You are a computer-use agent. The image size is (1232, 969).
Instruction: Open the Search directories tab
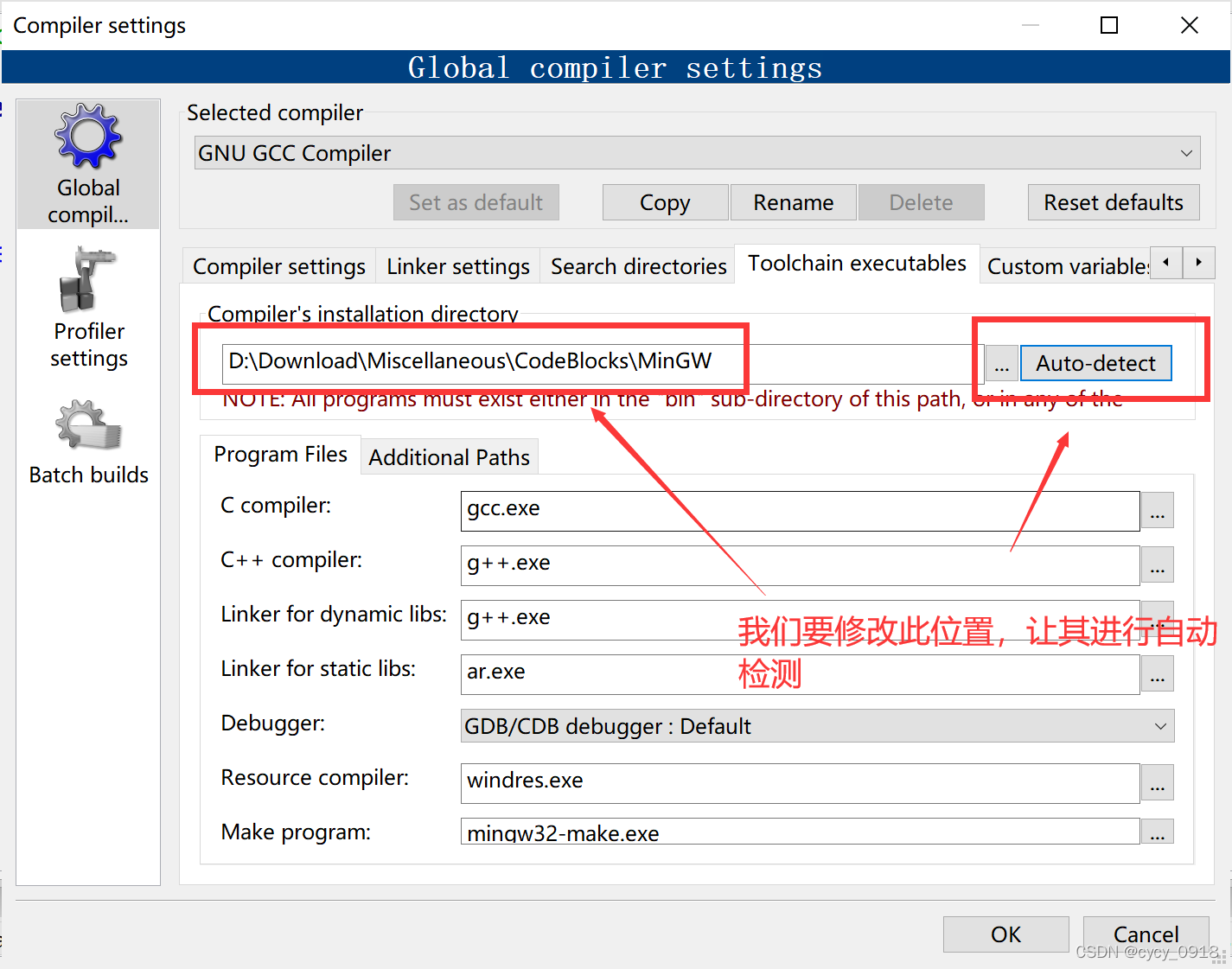click(639, 266)
